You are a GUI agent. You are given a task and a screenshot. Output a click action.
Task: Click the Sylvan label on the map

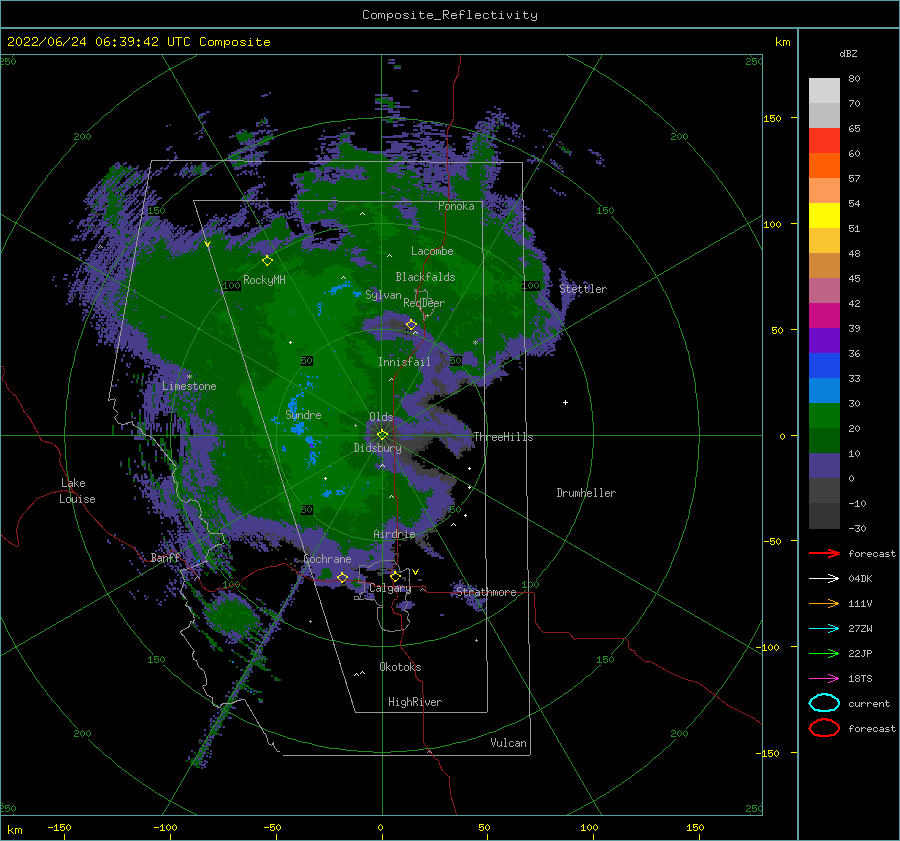click(x=383, y=295)
